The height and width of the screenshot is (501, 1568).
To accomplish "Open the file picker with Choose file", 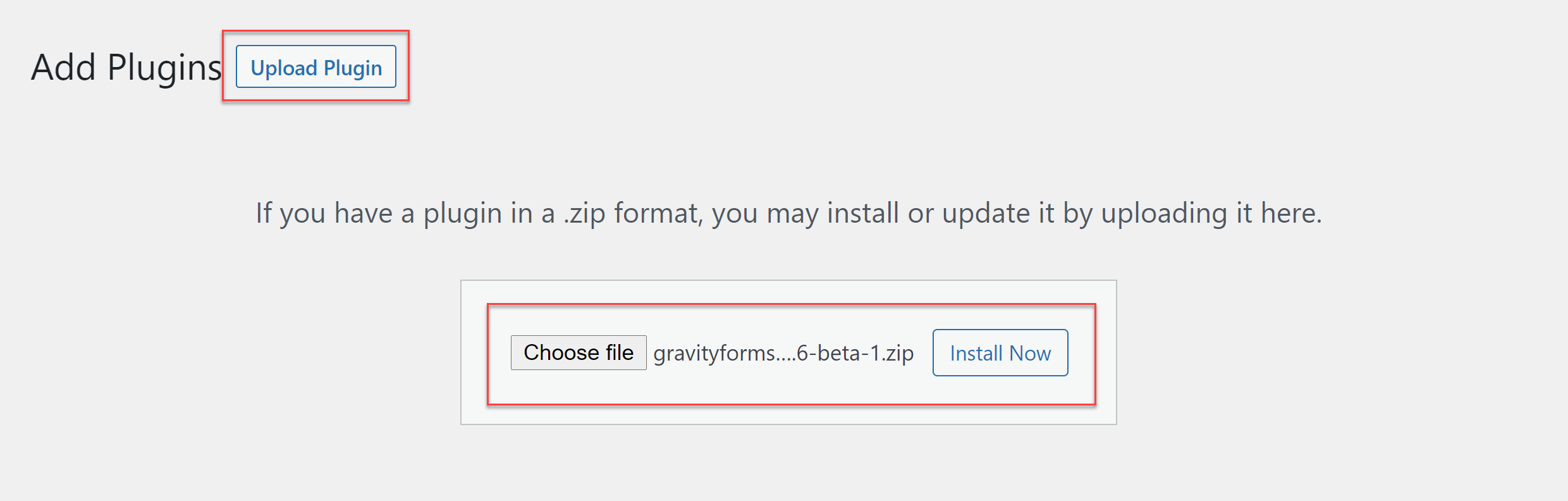I will (578, 352).
